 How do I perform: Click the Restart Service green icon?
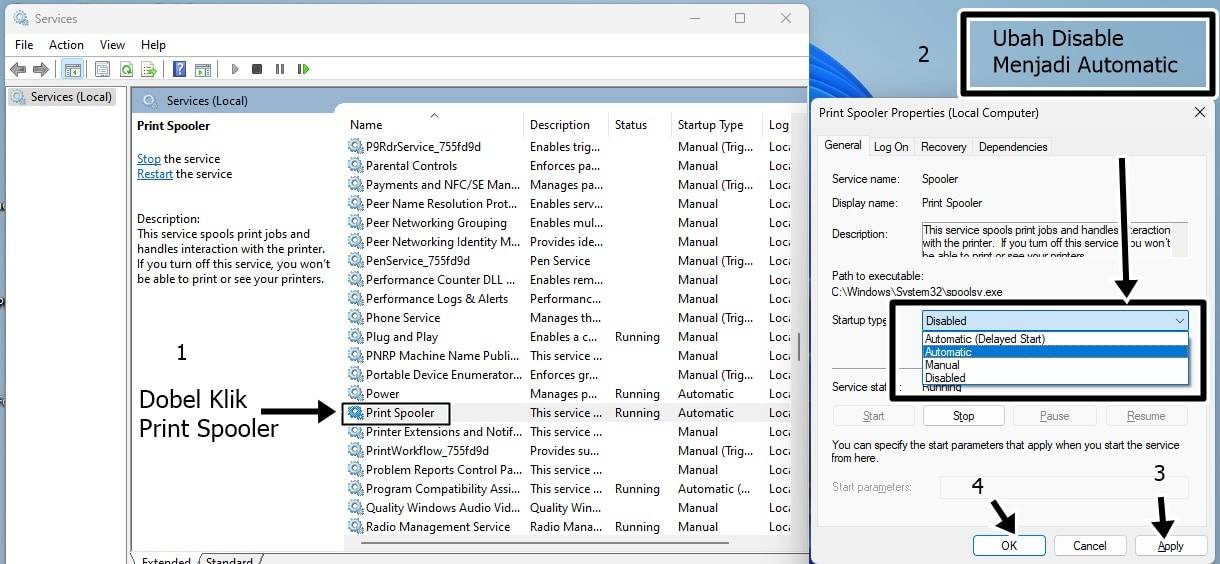click(x=304, y=69)
